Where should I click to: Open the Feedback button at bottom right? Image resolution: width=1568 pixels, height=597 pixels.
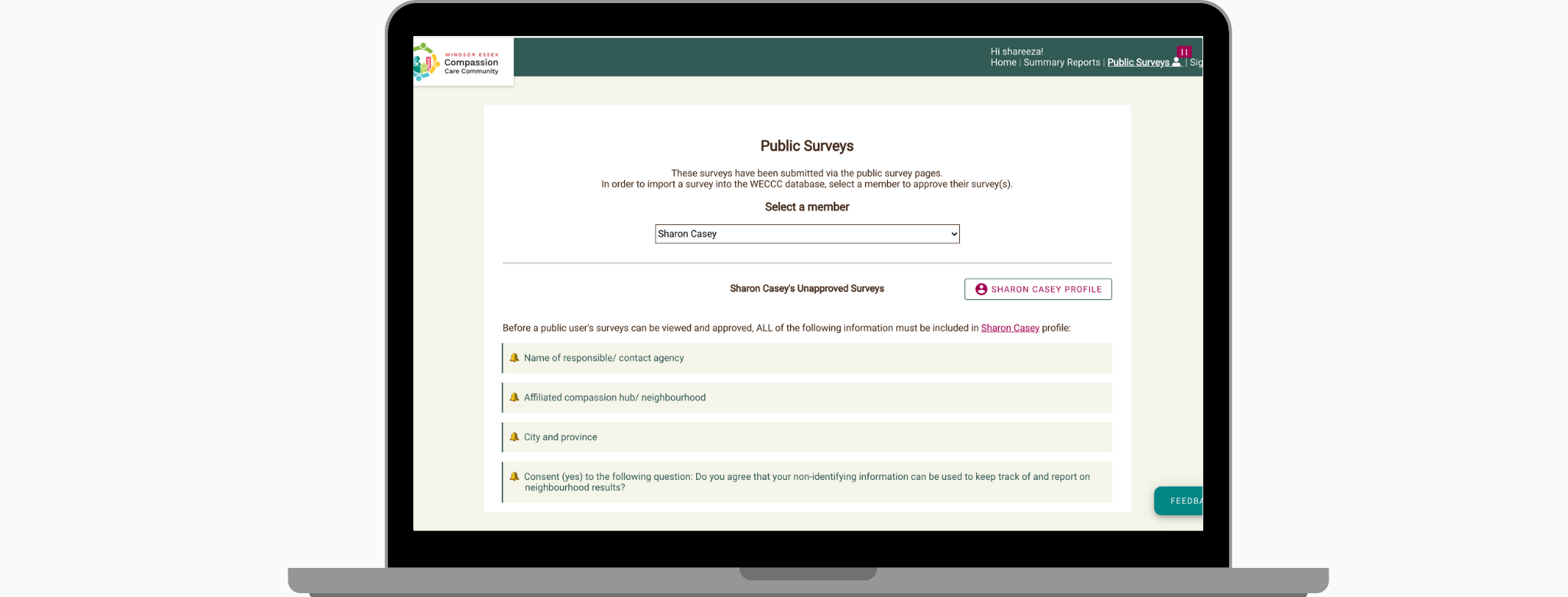point(1179,501)
